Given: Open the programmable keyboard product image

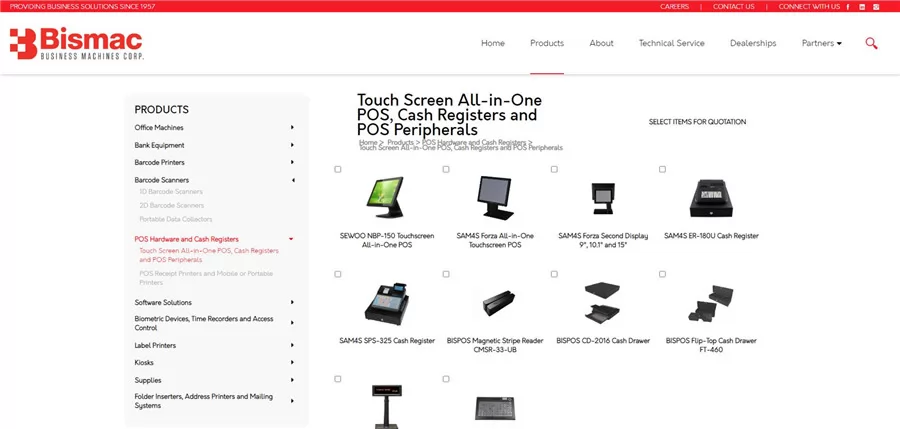Looking at the screenshot, I should tap(495, 408).
